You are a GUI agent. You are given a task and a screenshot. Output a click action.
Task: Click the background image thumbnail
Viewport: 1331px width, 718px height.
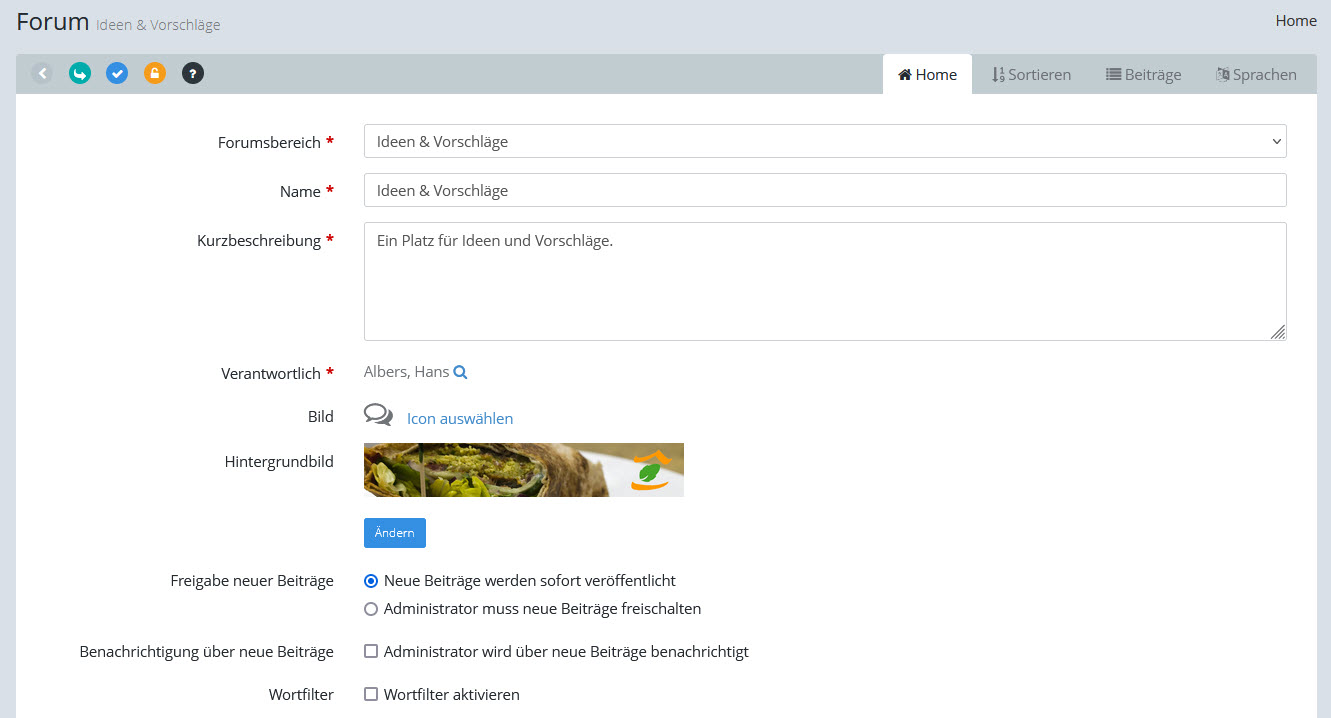(x=524, y=470)
